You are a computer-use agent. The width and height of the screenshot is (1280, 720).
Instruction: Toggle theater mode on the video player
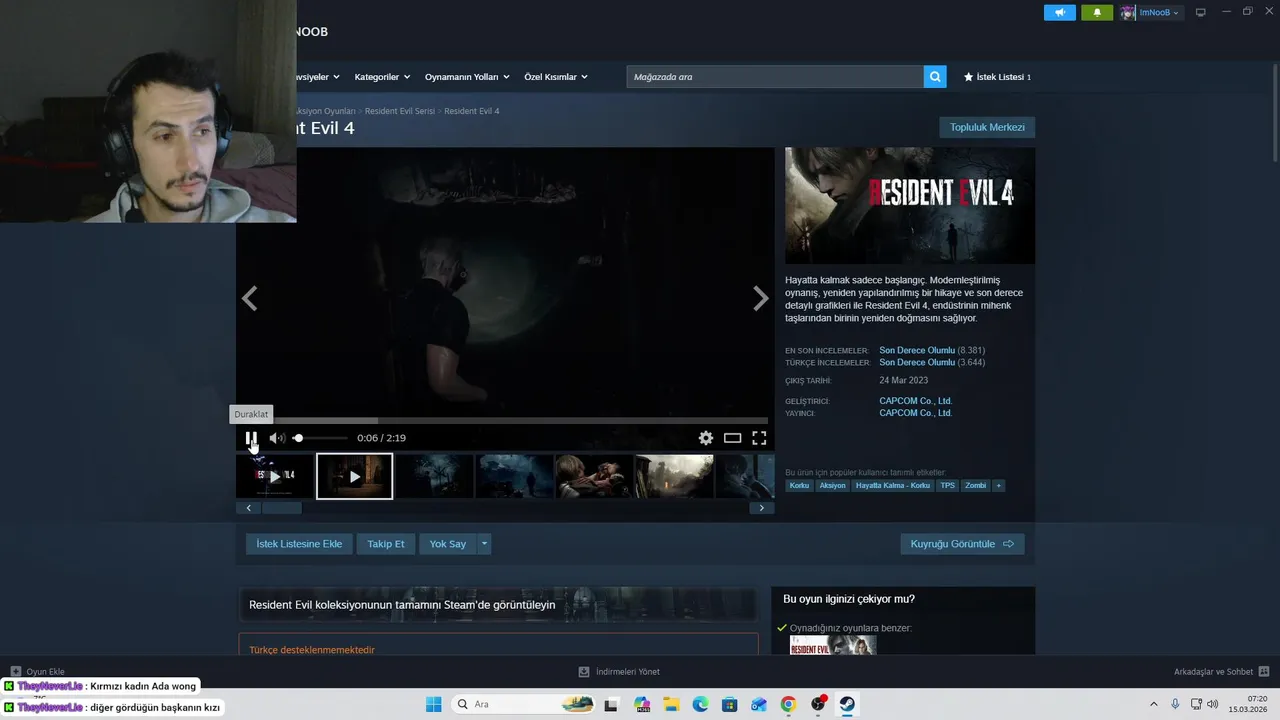coord(732,438)
